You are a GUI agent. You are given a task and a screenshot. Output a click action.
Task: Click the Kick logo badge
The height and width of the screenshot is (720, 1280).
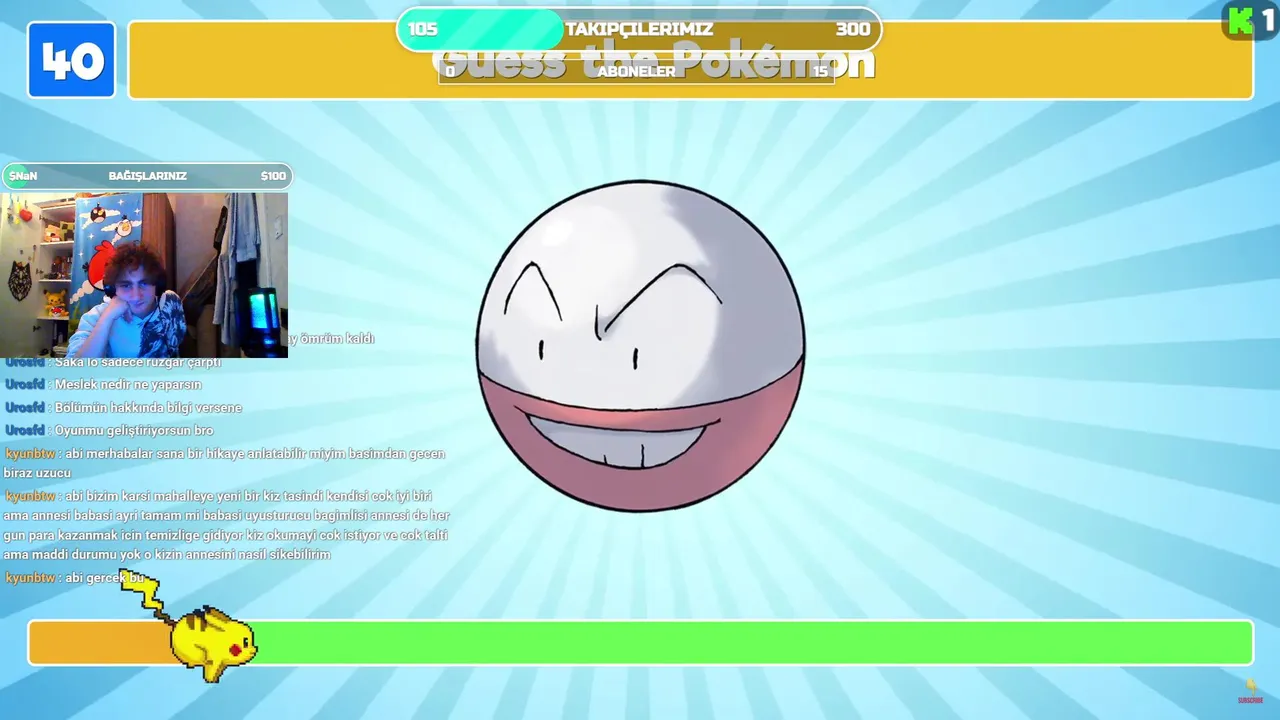pyautogui.click(x=1250, y=20)
